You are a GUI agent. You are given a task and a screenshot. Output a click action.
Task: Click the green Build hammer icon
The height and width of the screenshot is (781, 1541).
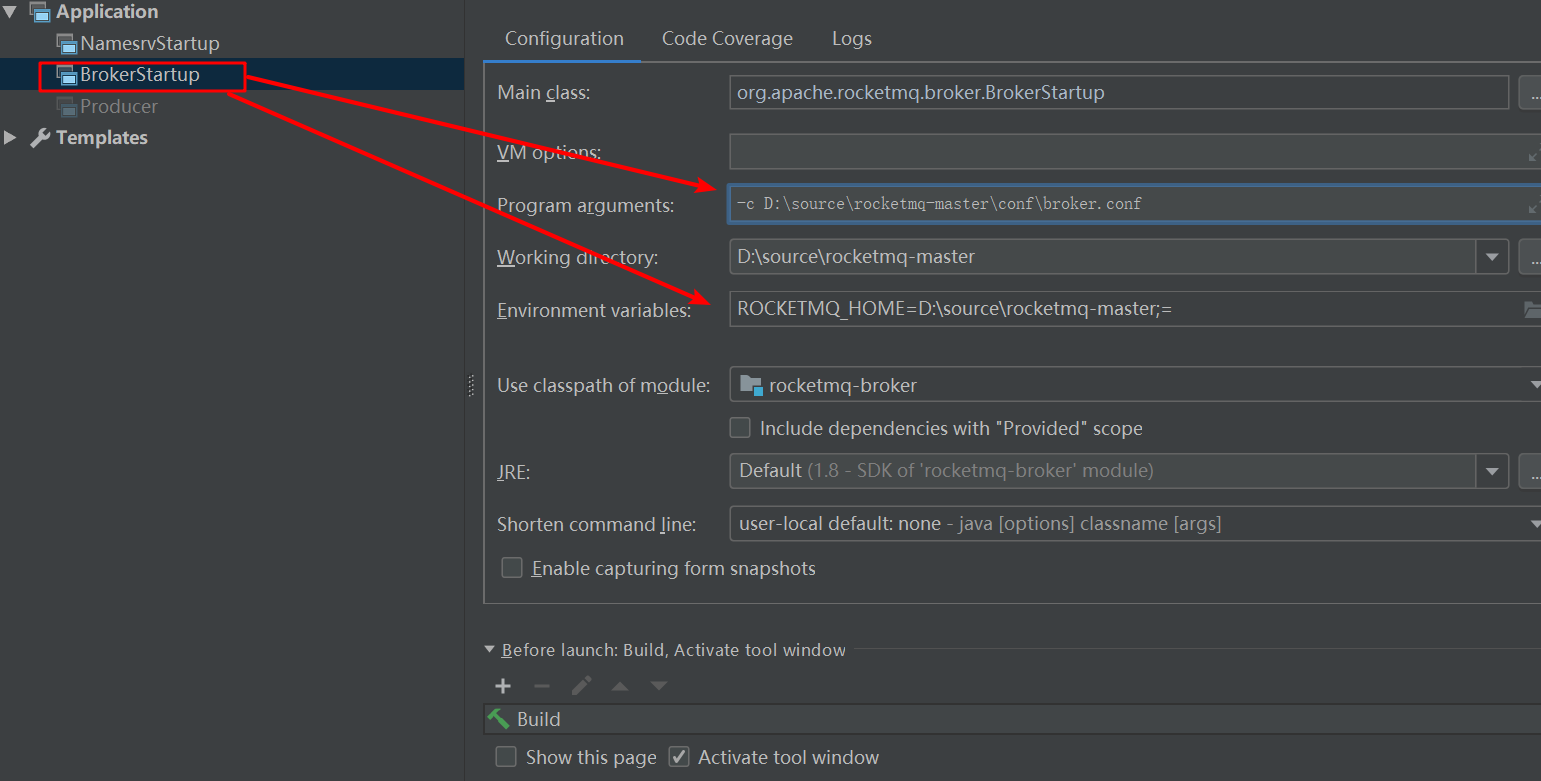(x=498, y=718)
